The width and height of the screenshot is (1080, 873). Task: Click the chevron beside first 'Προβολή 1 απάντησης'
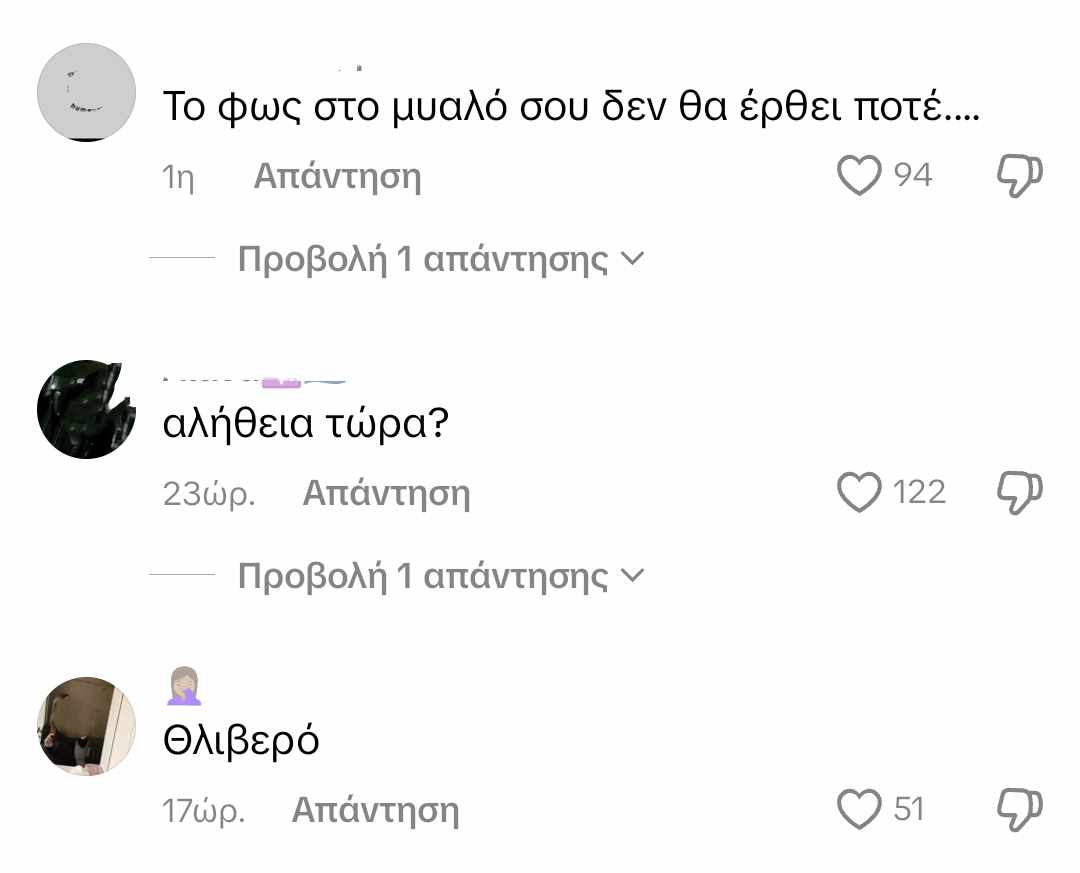click(x=632, y=258)
